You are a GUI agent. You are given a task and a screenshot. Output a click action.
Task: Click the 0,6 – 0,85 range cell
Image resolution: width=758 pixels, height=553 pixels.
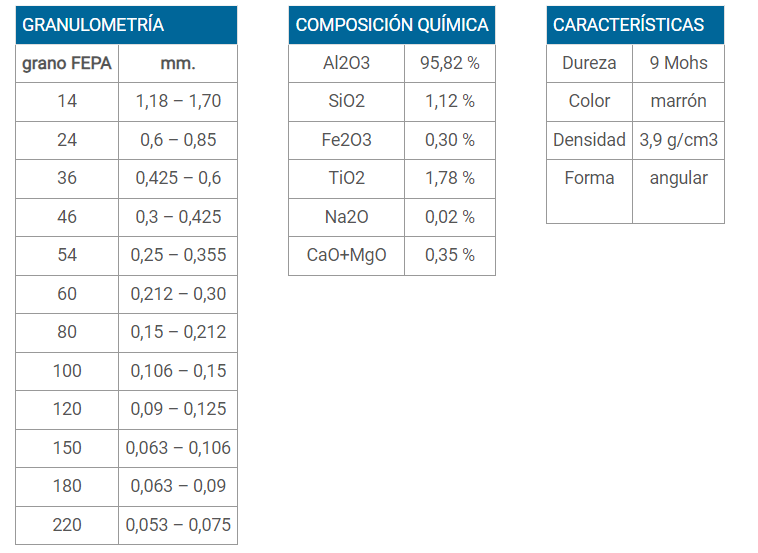[x=178, y=140]
